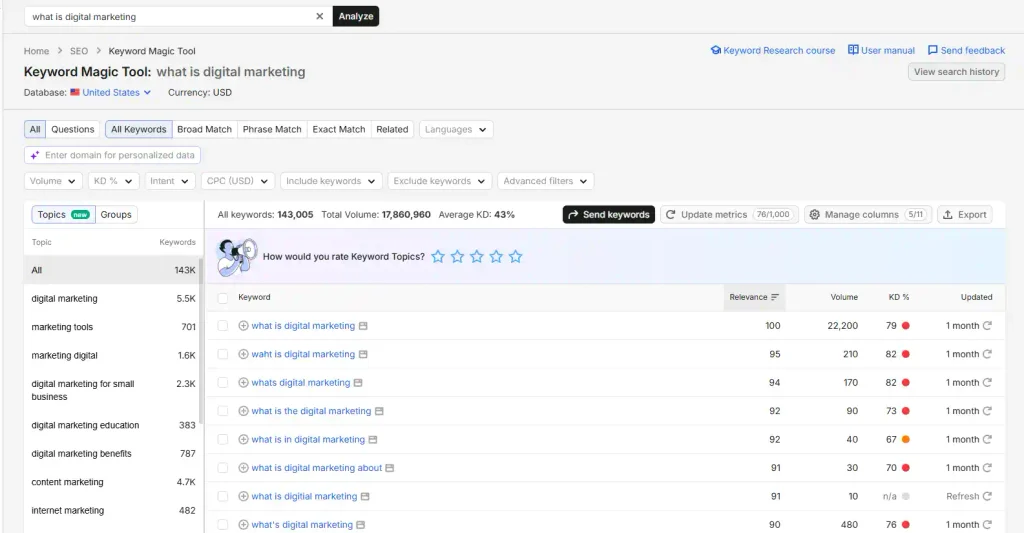Open SERP icon after 'what is digital marketing about'

tap(390, 468)
